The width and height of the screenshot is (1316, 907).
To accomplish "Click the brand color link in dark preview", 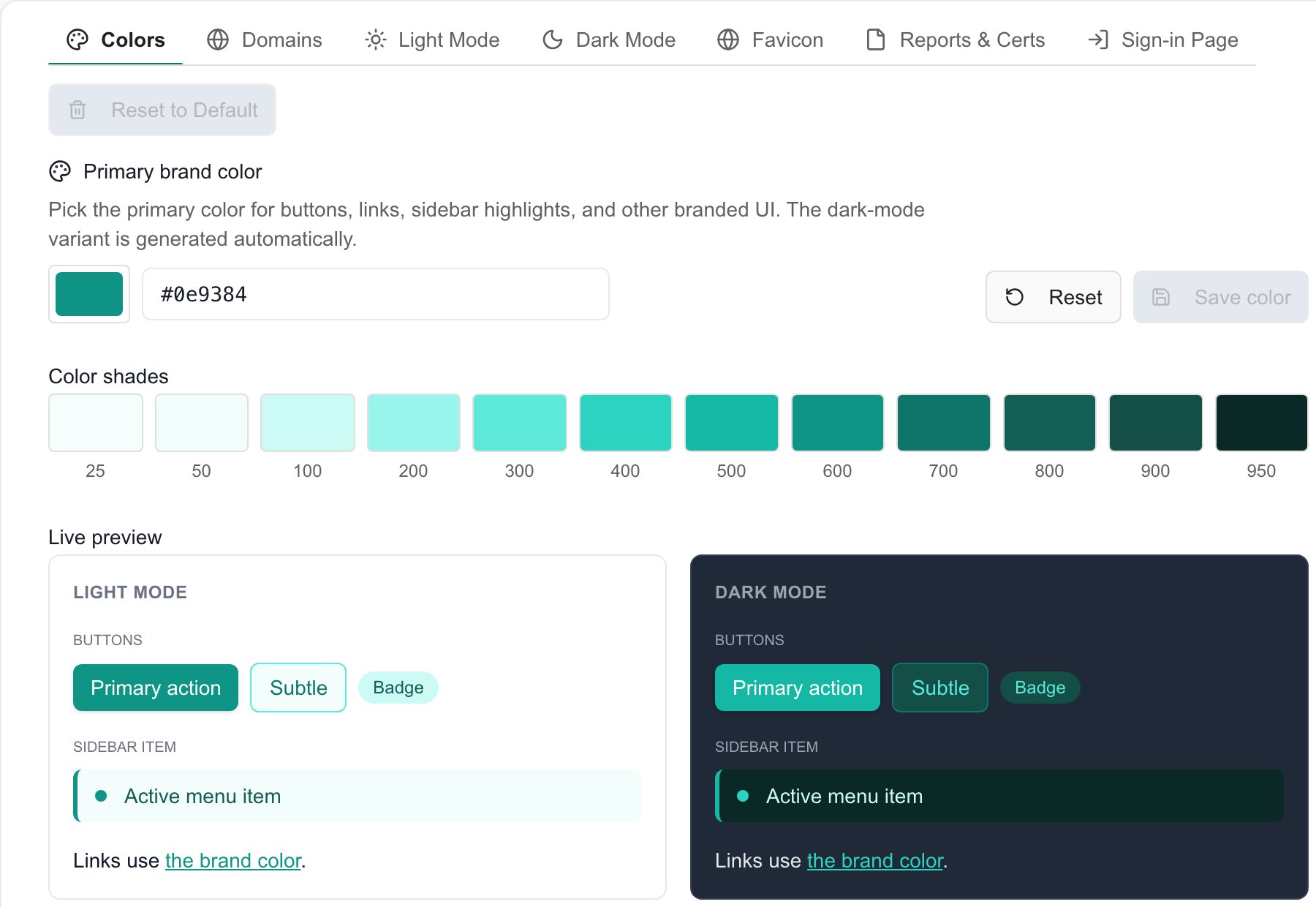I will tap(875, 861).
